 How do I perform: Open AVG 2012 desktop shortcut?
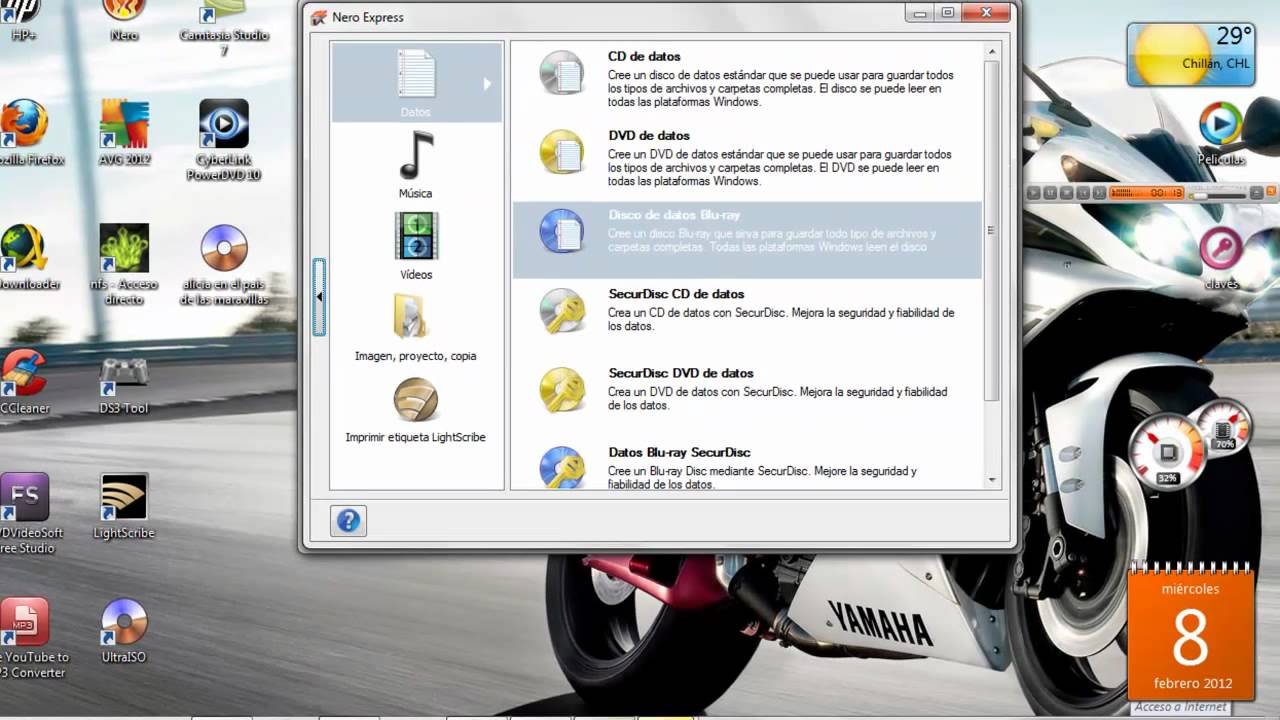[x=124, y=132]
